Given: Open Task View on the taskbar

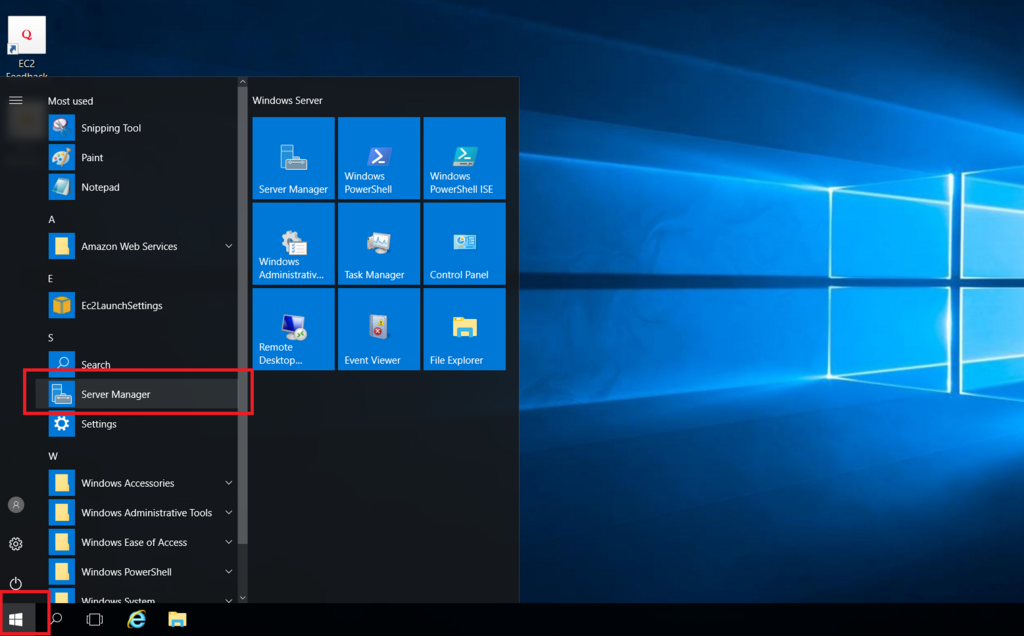Looking at the screenshot, I should point(95,619).
